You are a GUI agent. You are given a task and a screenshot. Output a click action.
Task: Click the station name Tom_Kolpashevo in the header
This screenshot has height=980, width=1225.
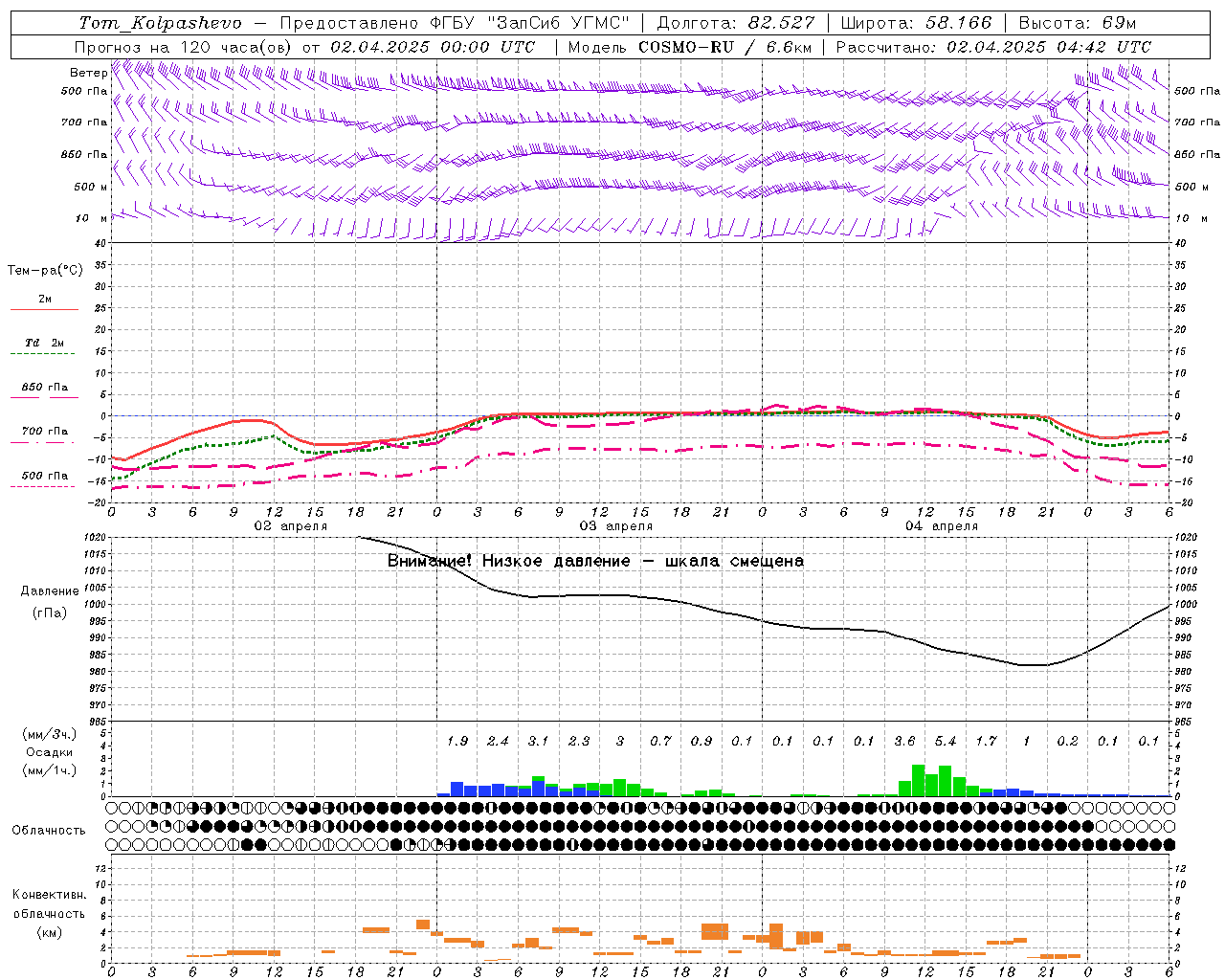[161, 23]
